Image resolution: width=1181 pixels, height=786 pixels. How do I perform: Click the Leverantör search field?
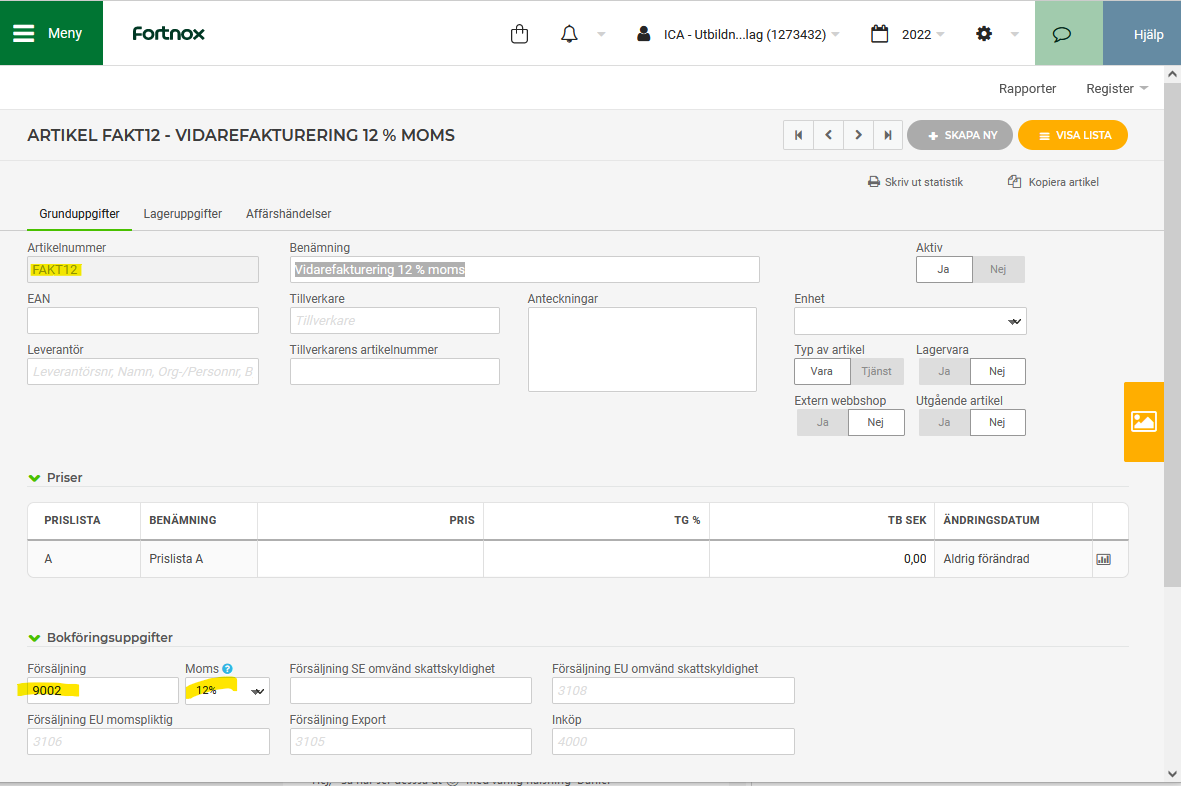point(143,372)
